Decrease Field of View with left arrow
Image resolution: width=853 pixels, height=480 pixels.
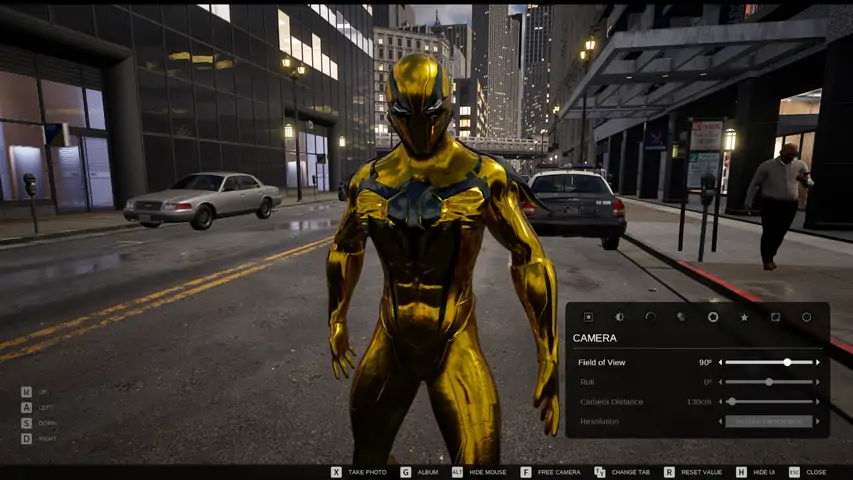[x=720, y=362]
